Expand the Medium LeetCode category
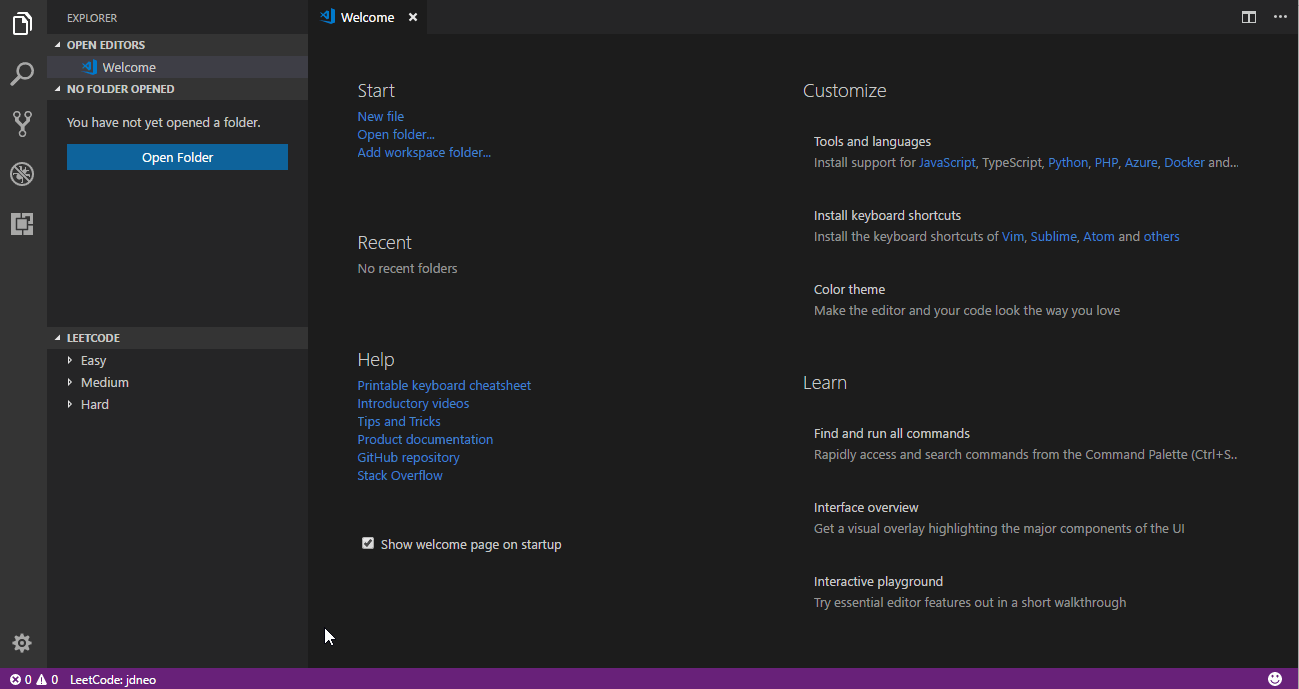This screenshot has height=689, width=1299. pos(104,383)
